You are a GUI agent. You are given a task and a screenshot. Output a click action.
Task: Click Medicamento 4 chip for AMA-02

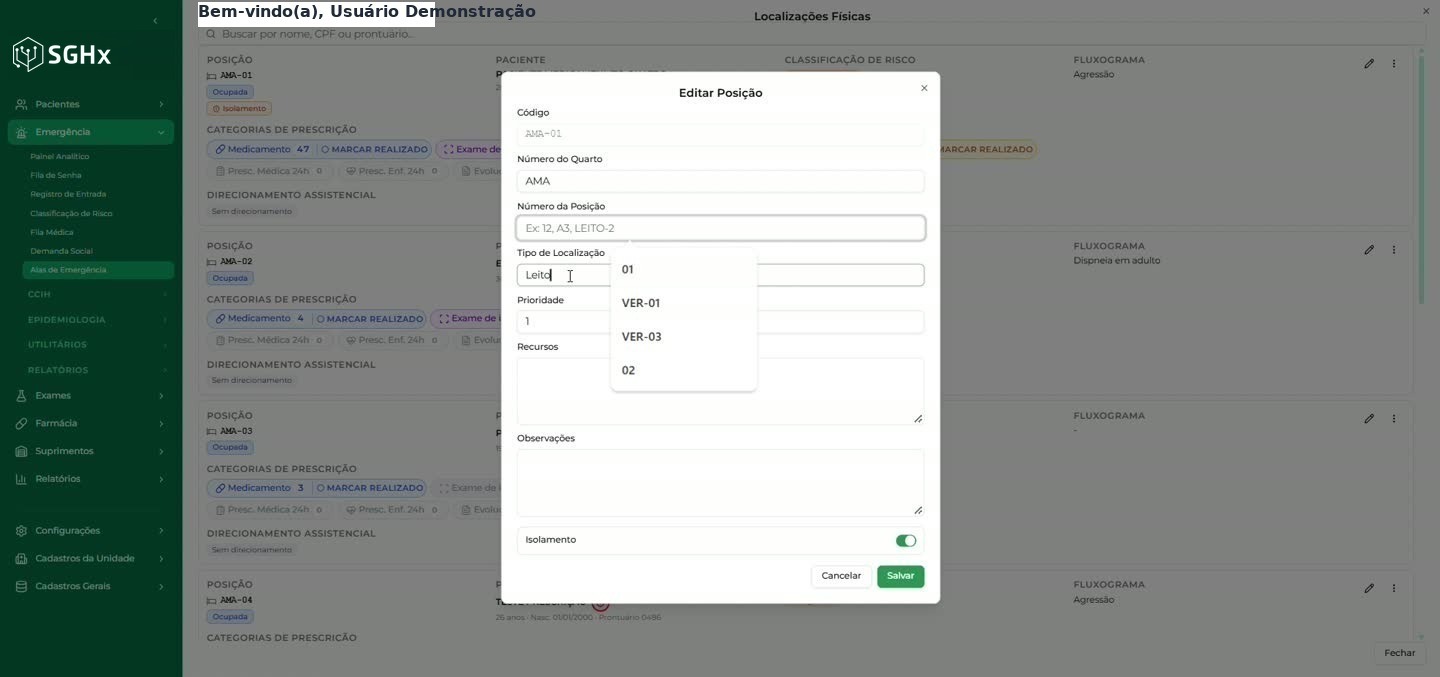point(260,319)
